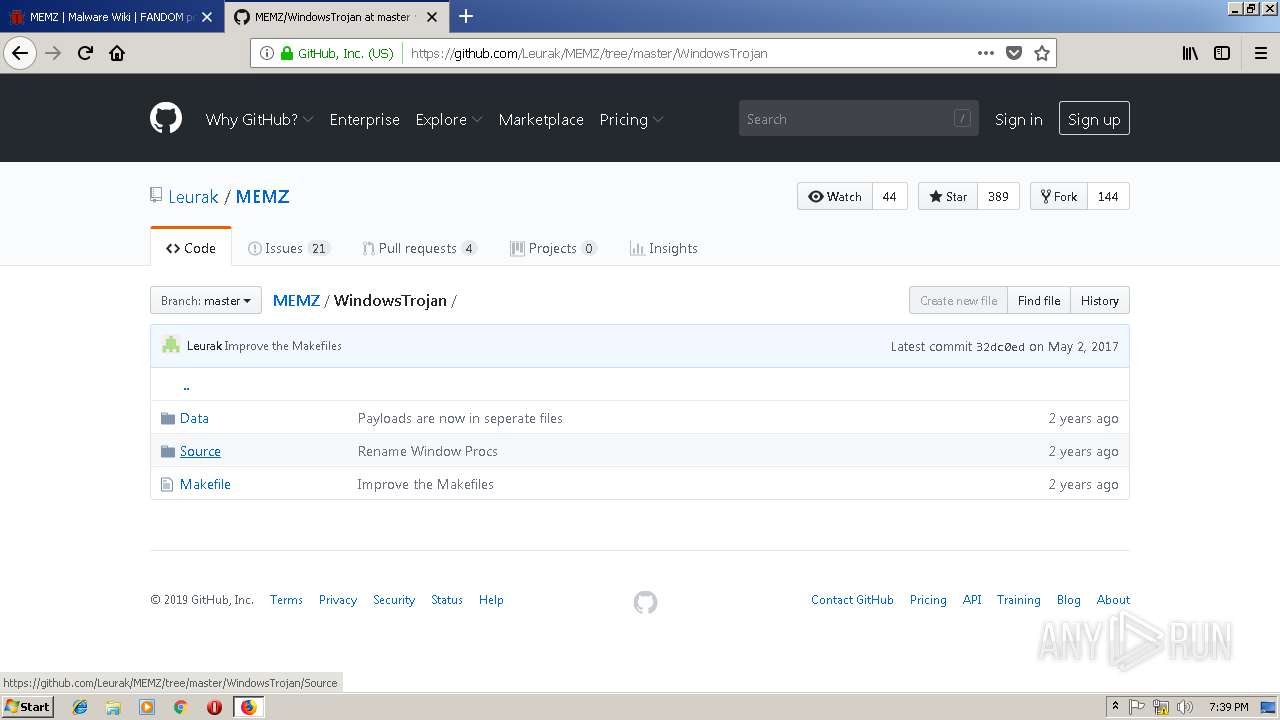1280x720 pixels.
Task: Open the Data folder link
Action: (194, 418)
